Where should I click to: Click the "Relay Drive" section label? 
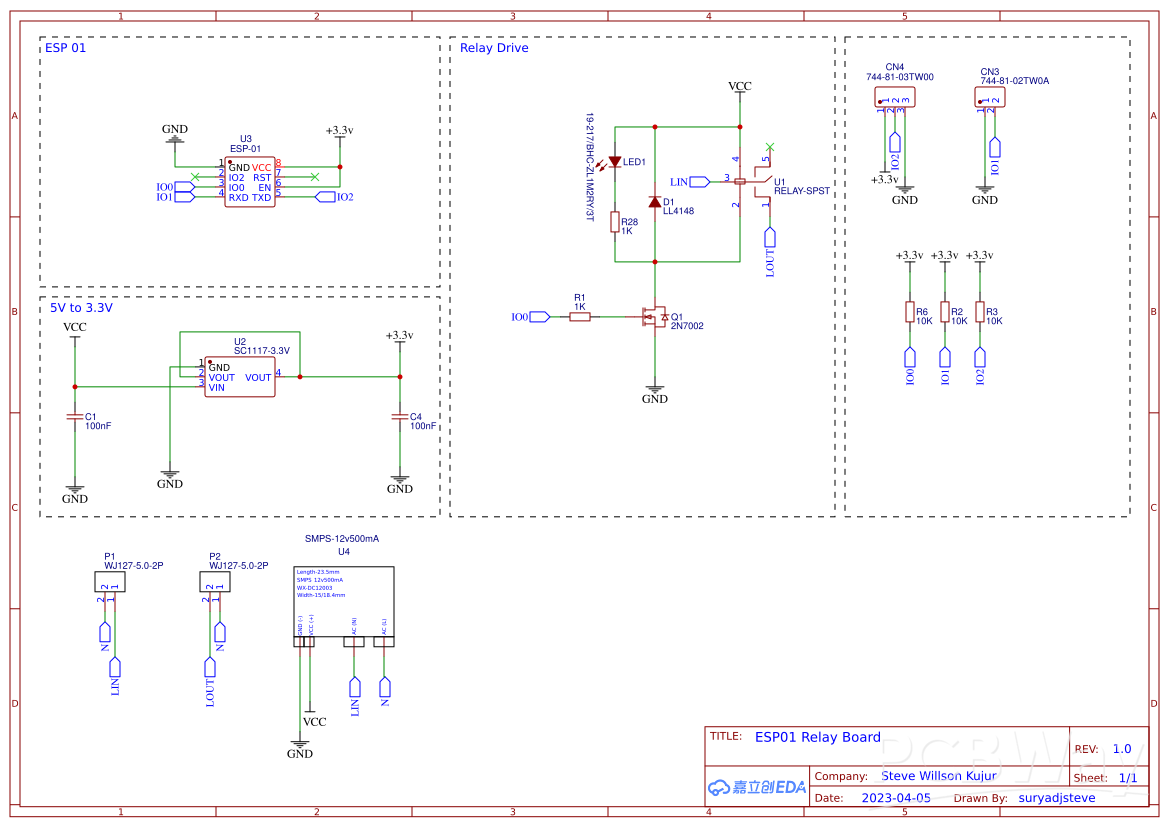tap(494, 48)
